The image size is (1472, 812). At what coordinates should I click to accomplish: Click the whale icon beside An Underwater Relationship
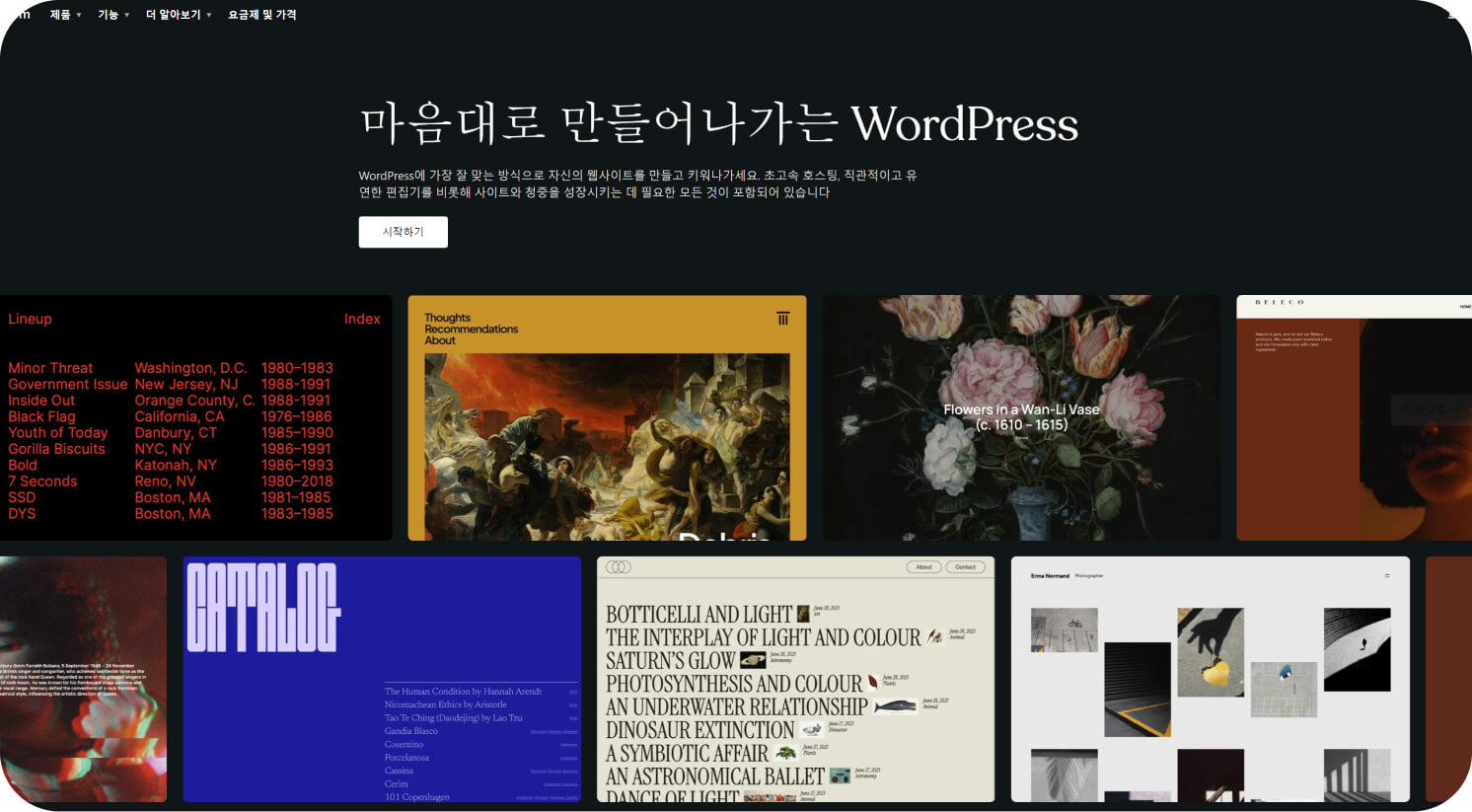pos(894,706)
